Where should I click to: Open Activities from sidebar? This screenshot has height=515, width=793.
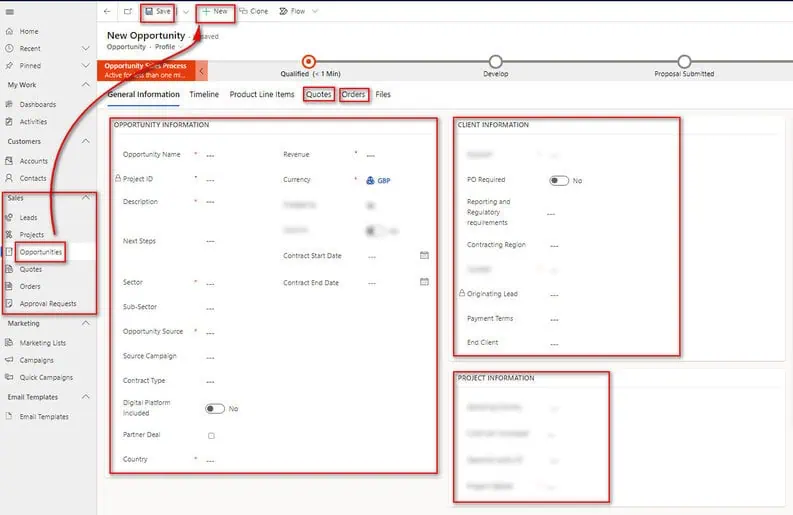coord(33,122)
